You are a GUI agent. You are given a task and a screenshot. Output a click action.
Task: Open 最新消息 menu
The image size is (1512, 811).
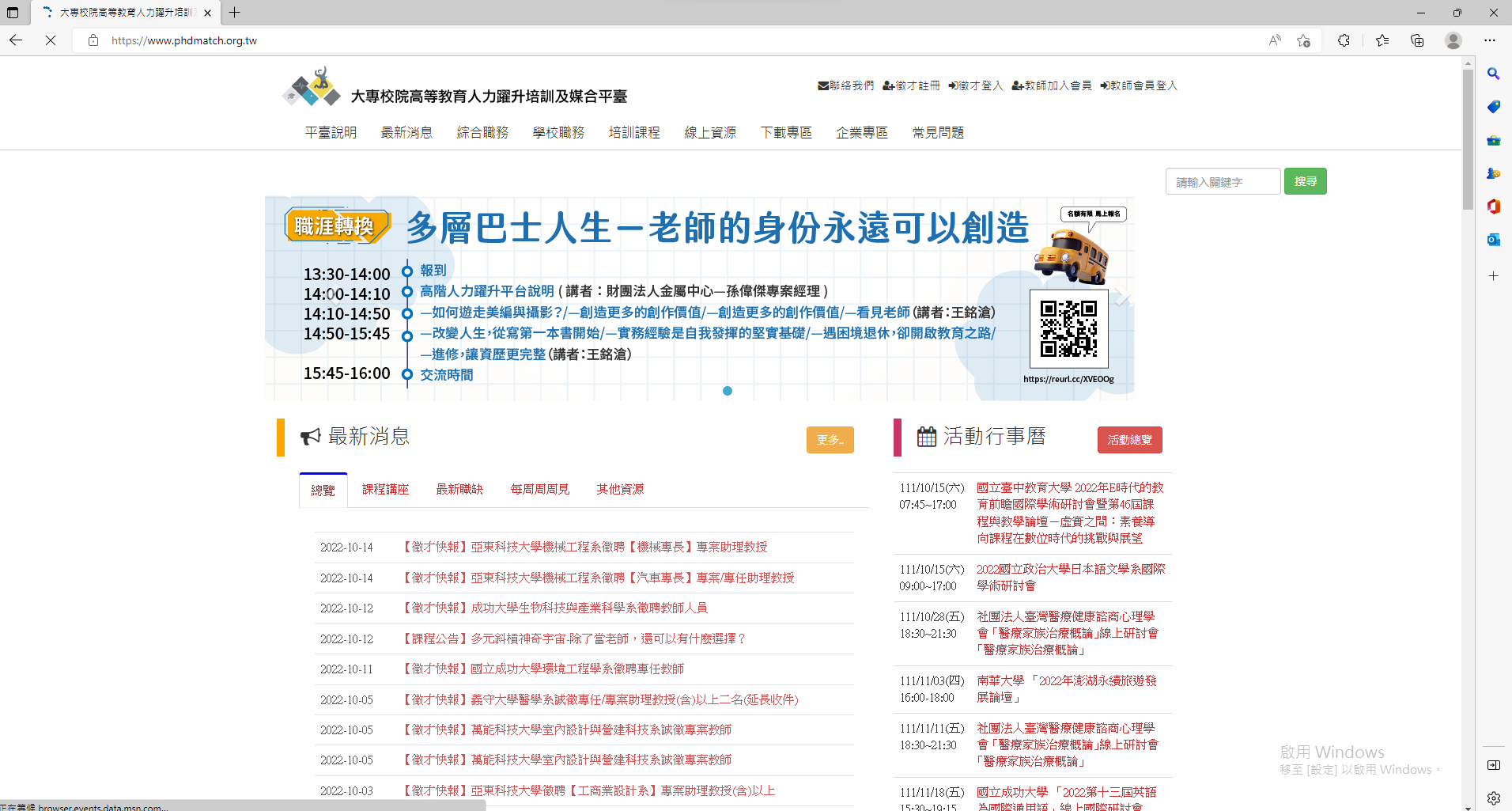[406, 132]
